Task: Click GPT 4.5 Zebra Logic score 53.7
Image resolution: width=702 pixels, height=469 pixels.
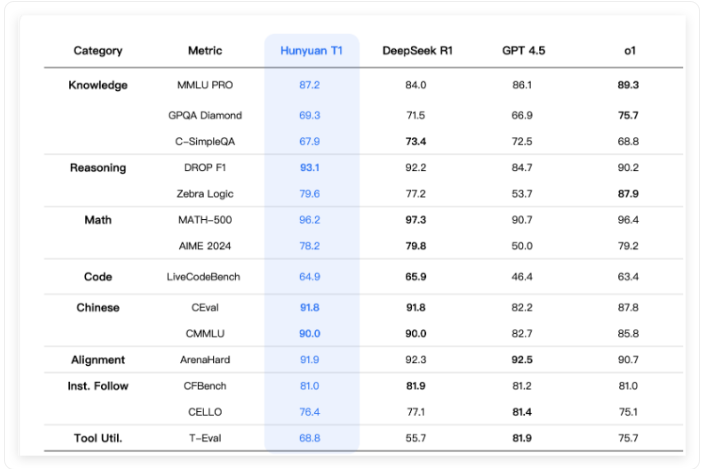Action: click(522, 194)
